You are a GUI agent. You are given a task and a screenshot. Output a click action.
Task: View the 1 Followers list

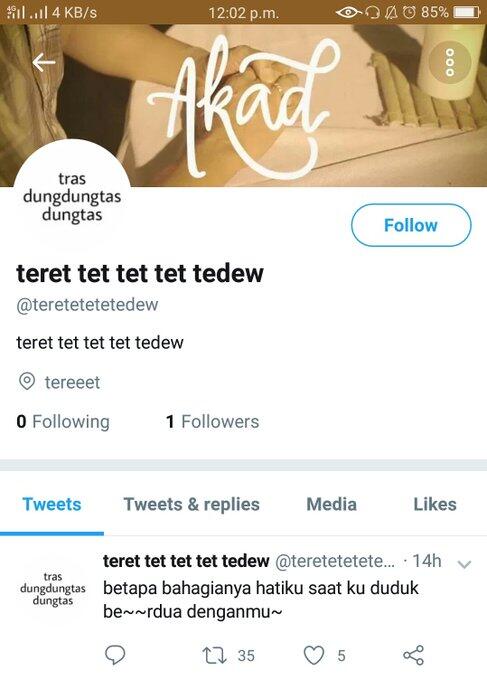212,422
